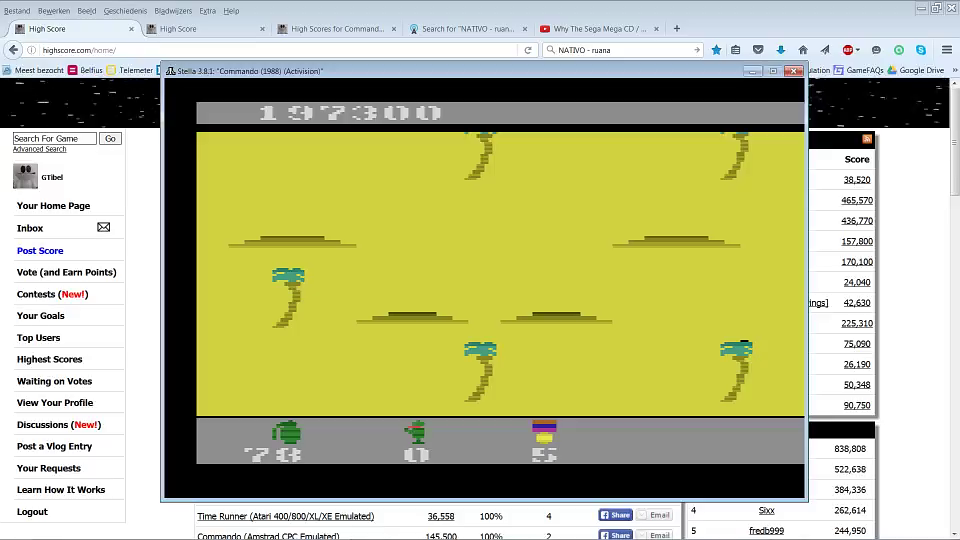Click the Logout link
The width and height of the screenshot is (960, 540).
pyautogui.click(x=32, y=512)
